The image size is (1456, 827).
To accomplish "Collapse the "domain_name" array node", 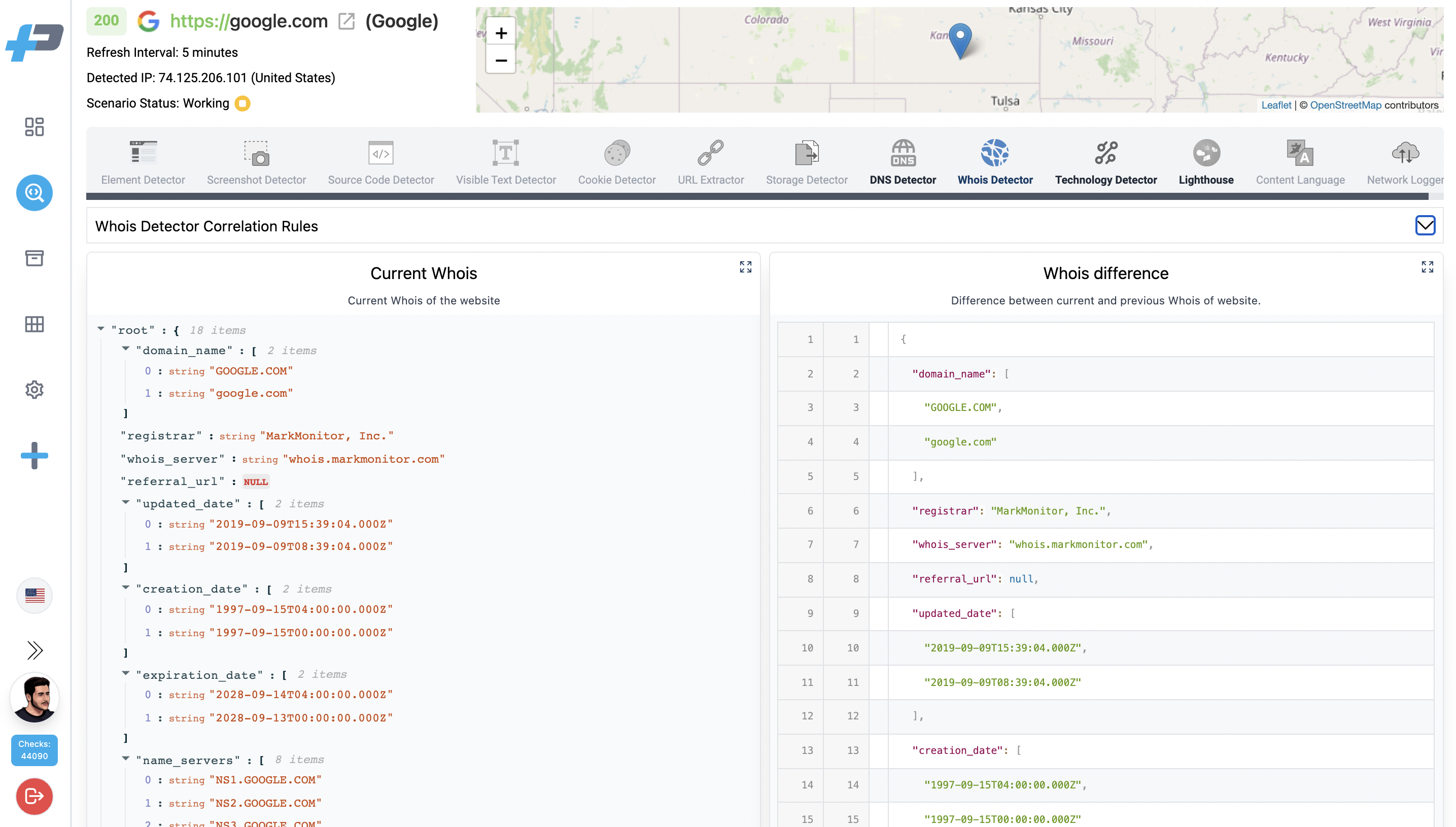I will (x=125, y=349).
